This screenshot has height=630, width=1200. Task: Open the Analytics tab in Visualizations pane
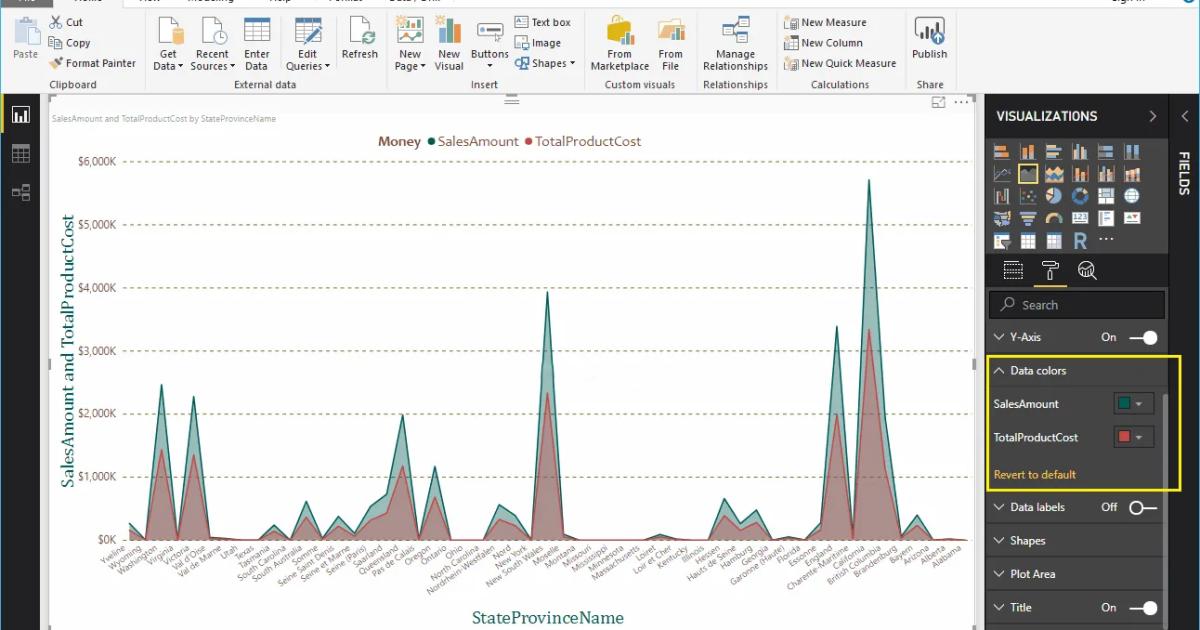pyautogui.click(x=1087, y=269)
